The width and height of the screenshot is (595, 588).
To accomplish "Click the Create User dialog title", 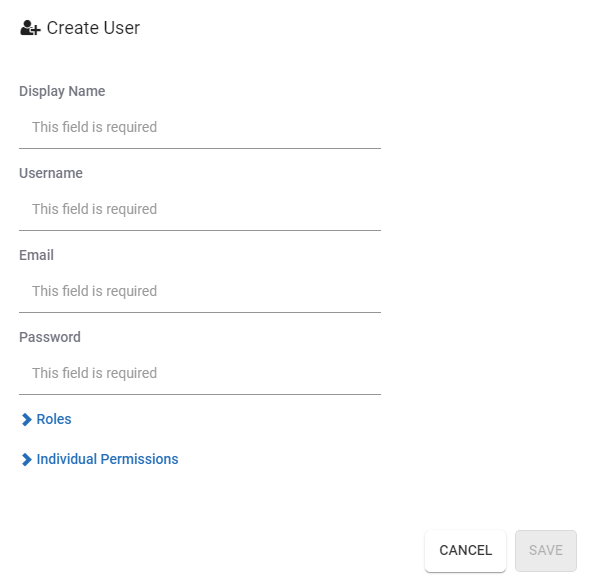I will coord(93,28).
